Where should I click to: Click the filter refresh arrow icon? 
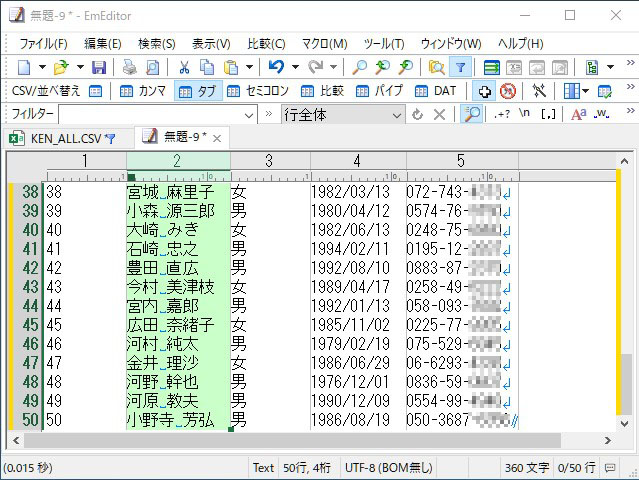(x=417, y=115)
